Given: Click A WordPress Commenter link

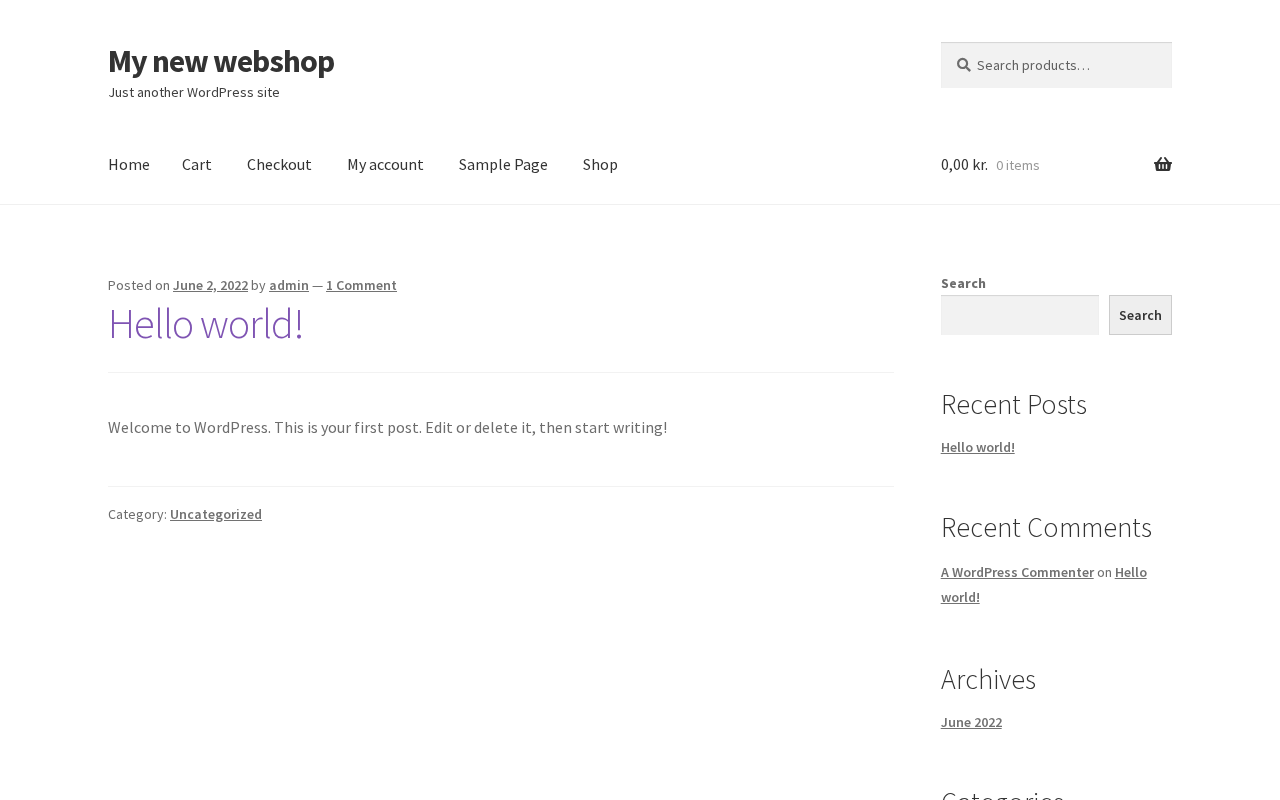Looking at the screenshot, I should [x=1017, y=572].
